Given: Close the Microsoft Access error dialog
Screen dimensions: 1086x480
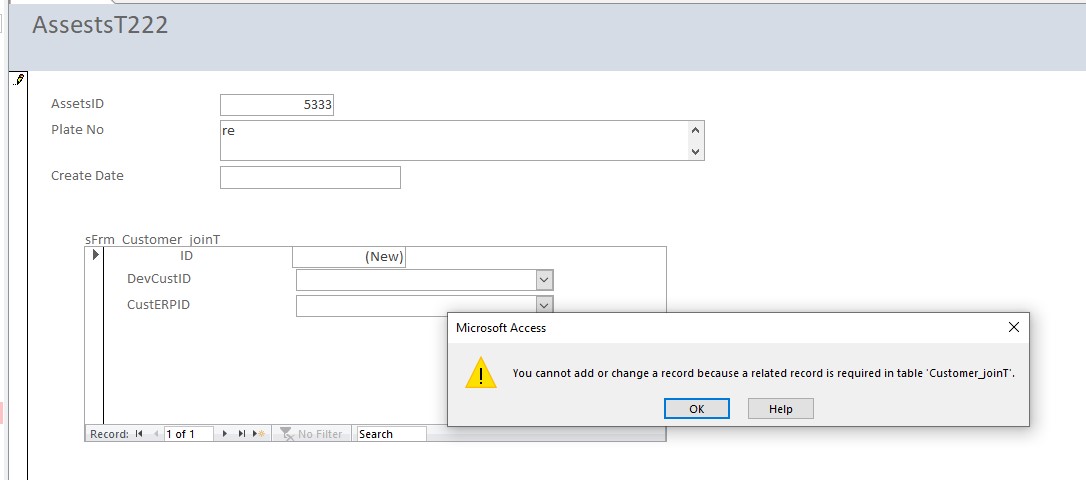Looking at the screenshot, I should tap(1013, 327).
